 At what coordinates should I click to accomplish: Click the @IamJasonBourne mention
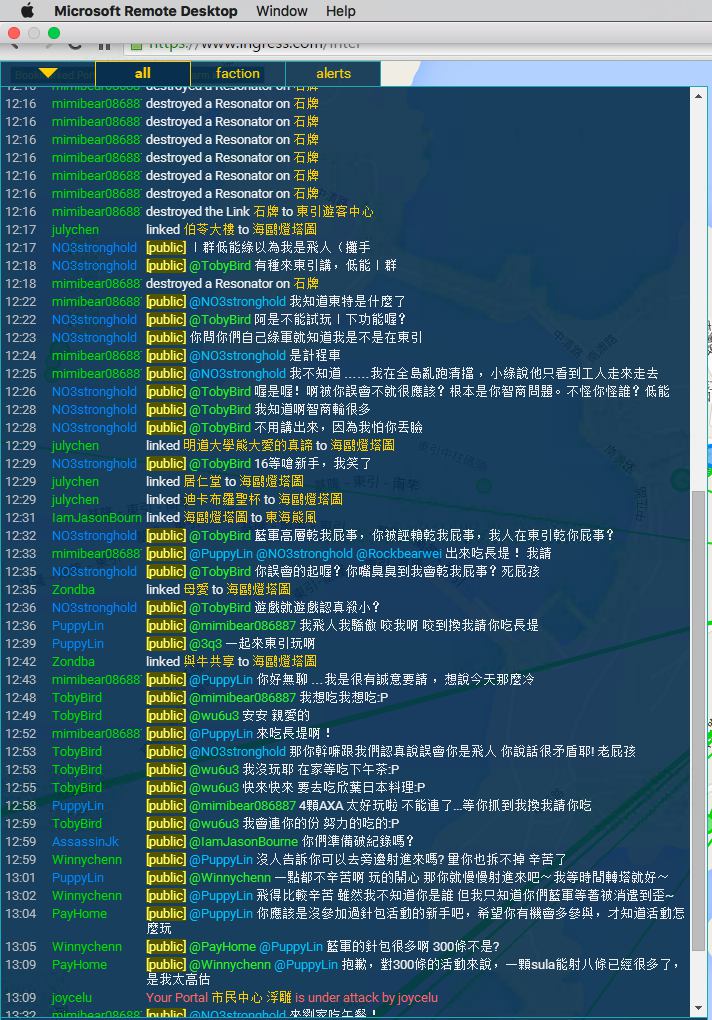(x=243, y=842)
